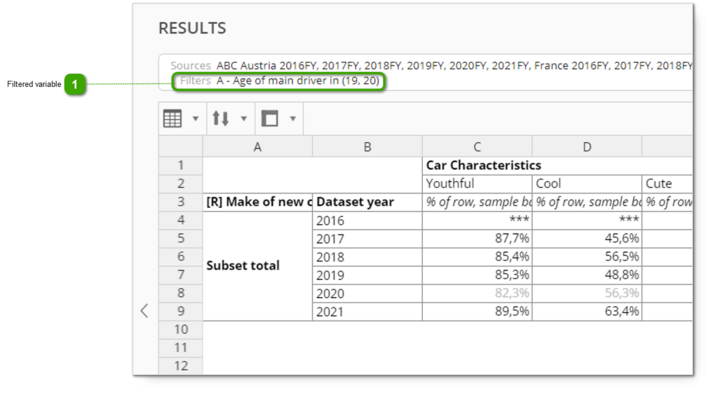711x393 pixels.
Task: Click the Dataset year cell
Action: (x=367, y=202)
